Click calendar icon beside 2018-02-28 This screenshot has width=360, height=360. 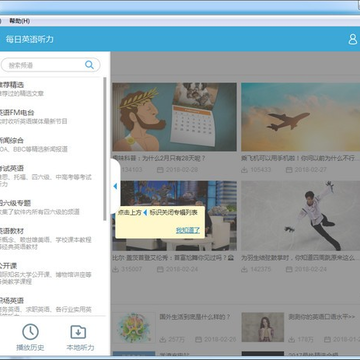coord(160,170)
